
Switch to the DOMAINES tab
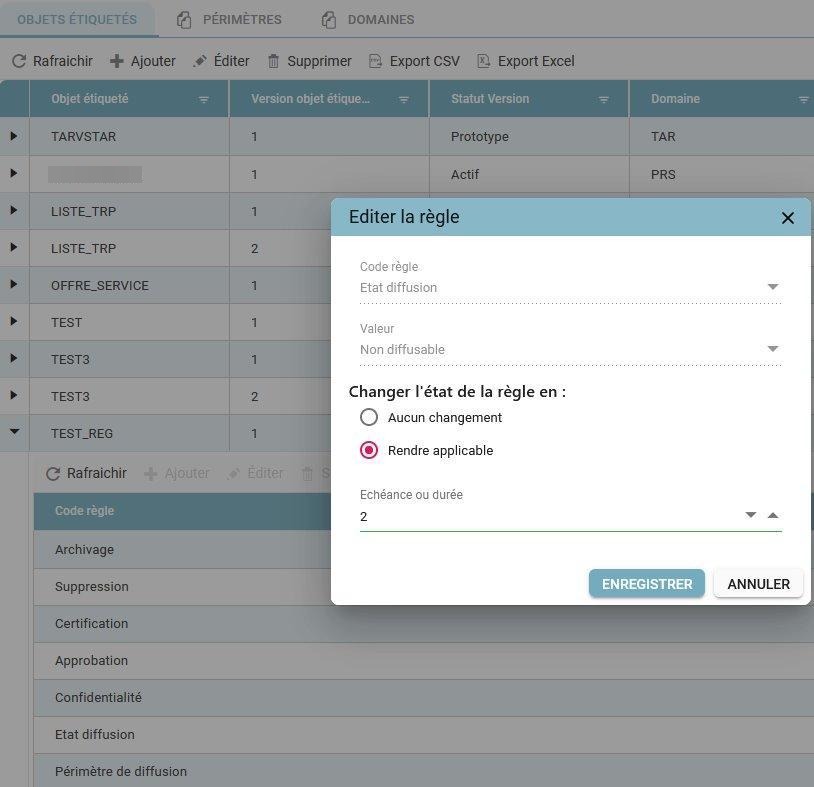click(368, 20)
